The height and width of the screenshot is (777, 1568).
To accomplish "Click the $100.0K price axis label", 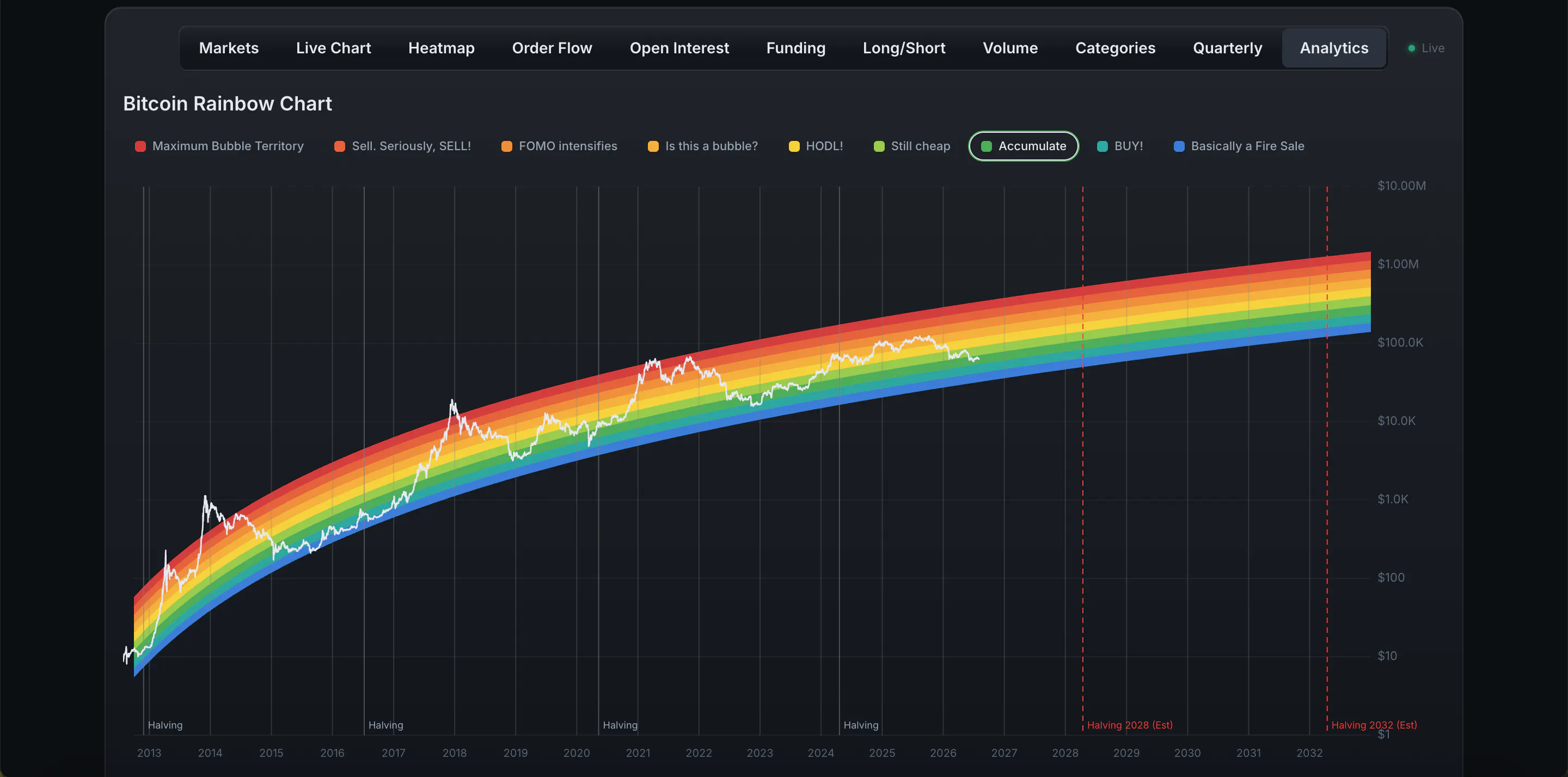I will pyautogui.click(x=1400, y=343).
